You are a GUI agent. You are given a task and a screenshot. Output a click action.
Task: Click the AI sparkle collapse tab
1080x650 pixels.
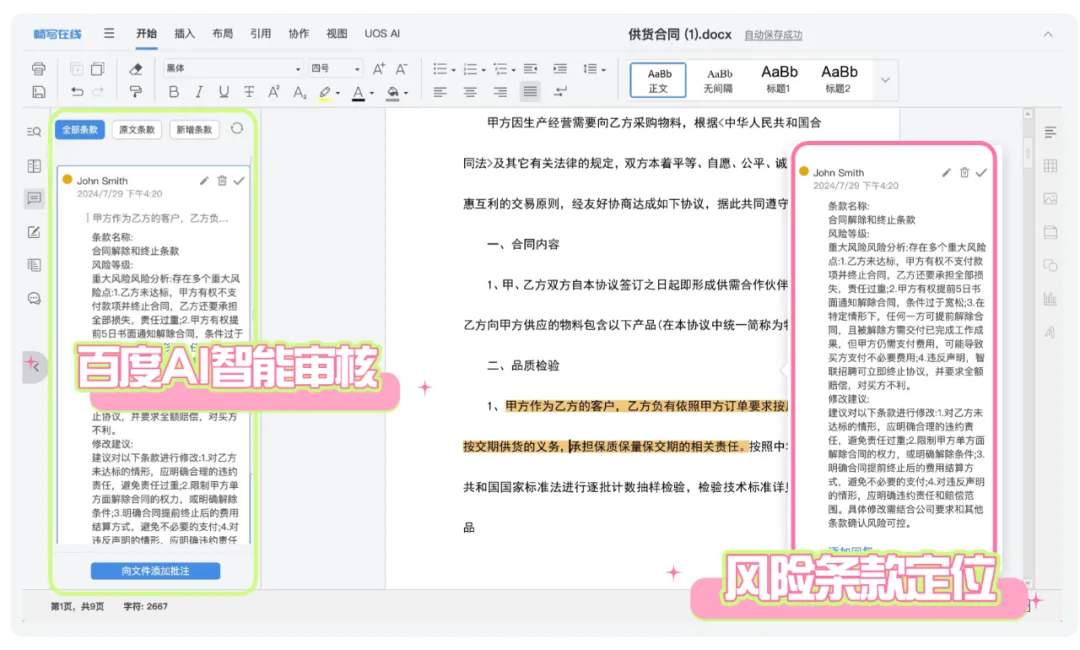pyautogui.click(x=33, y=365)
